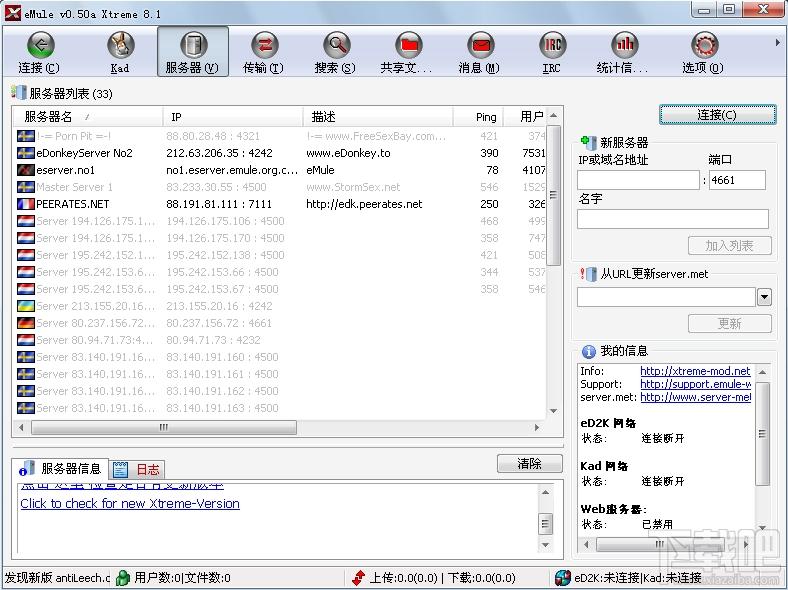Click the update server.met icon
This screenshot has width=788, height=590.
[x=588, y=274]
